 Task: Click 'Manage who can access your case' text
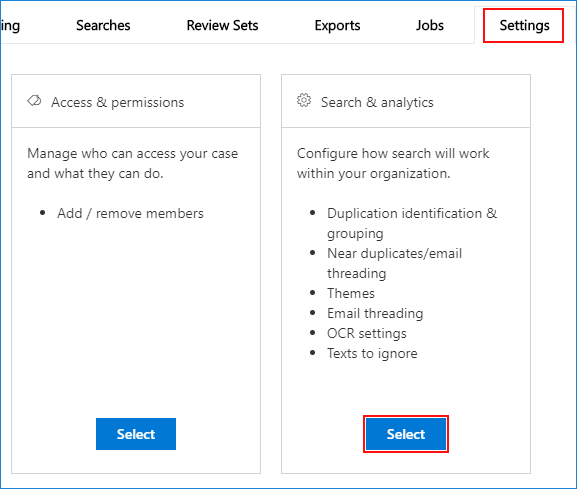[132, 153]
